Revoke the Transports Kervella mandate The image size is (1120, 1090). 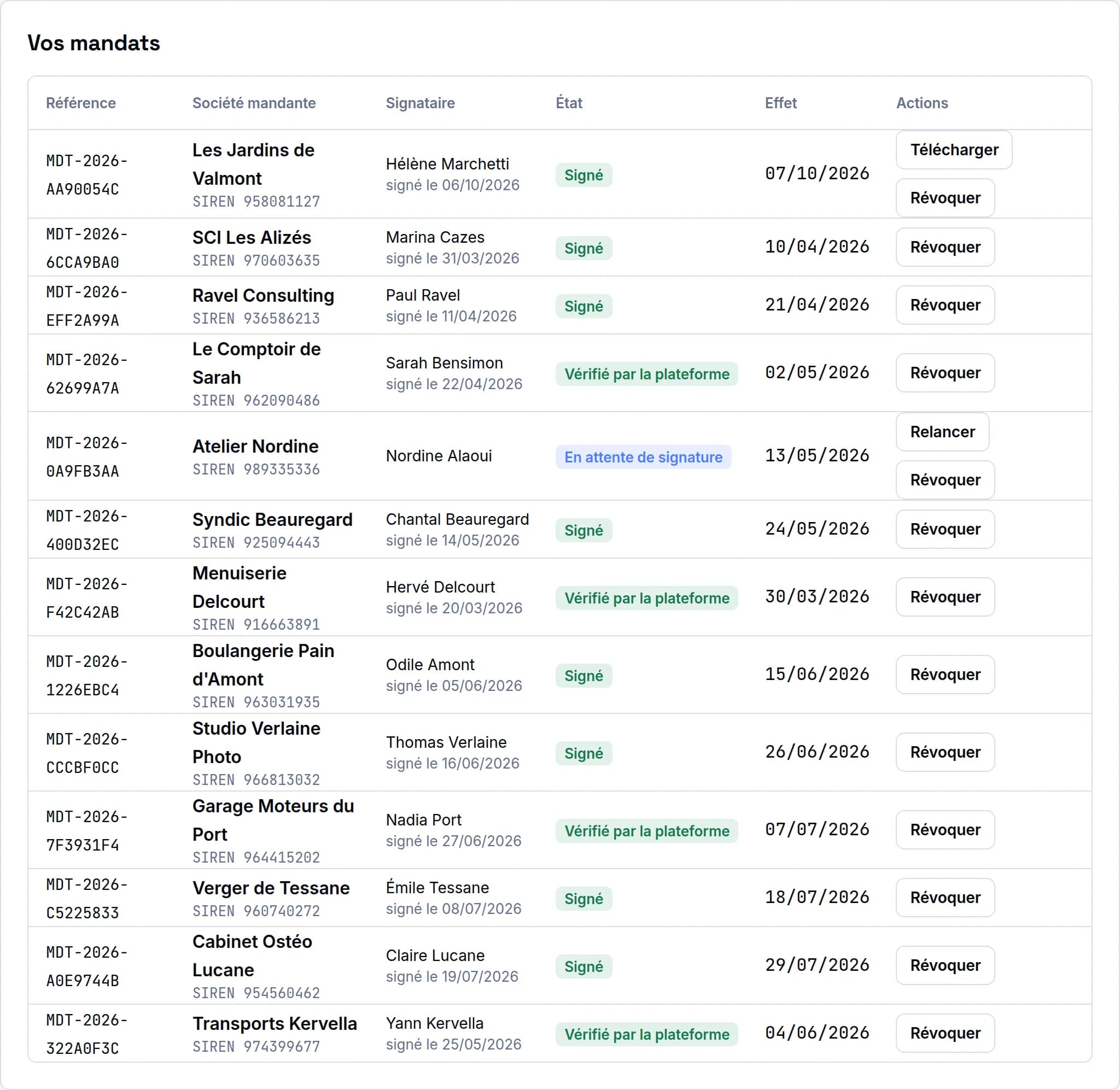(x=946, y=1033)
